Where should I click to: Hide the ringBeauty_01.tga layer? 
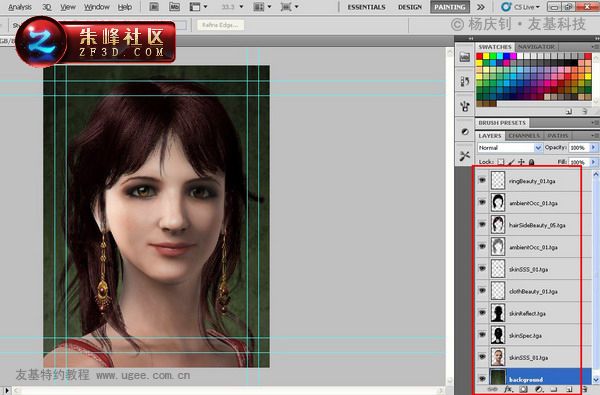coord(482,180)
